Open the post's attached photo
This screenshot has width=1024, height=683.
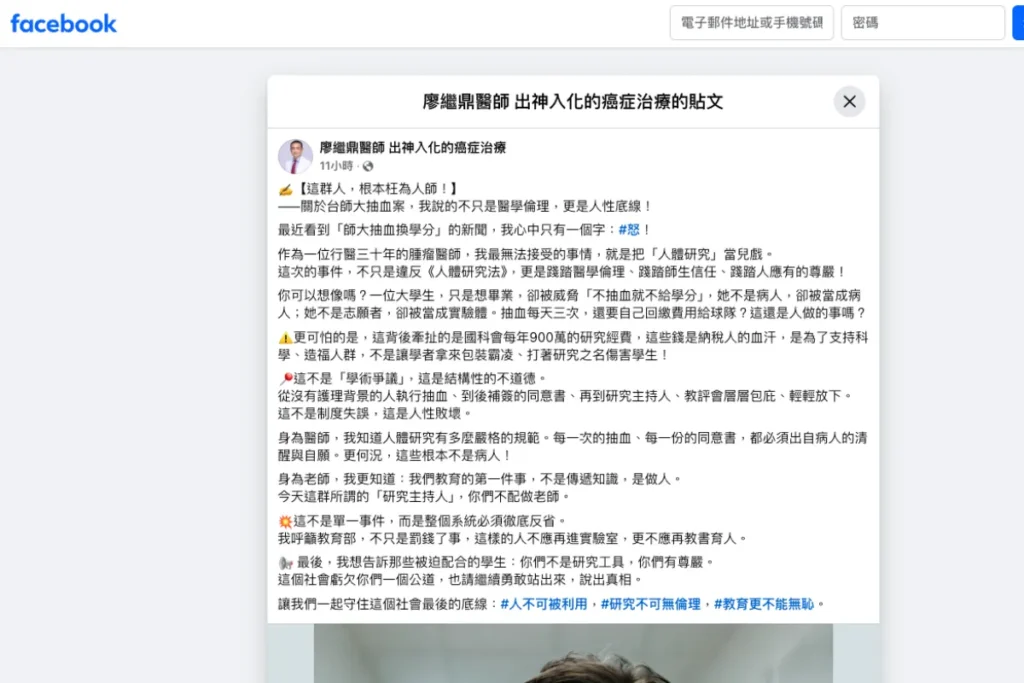coord(573,653)
